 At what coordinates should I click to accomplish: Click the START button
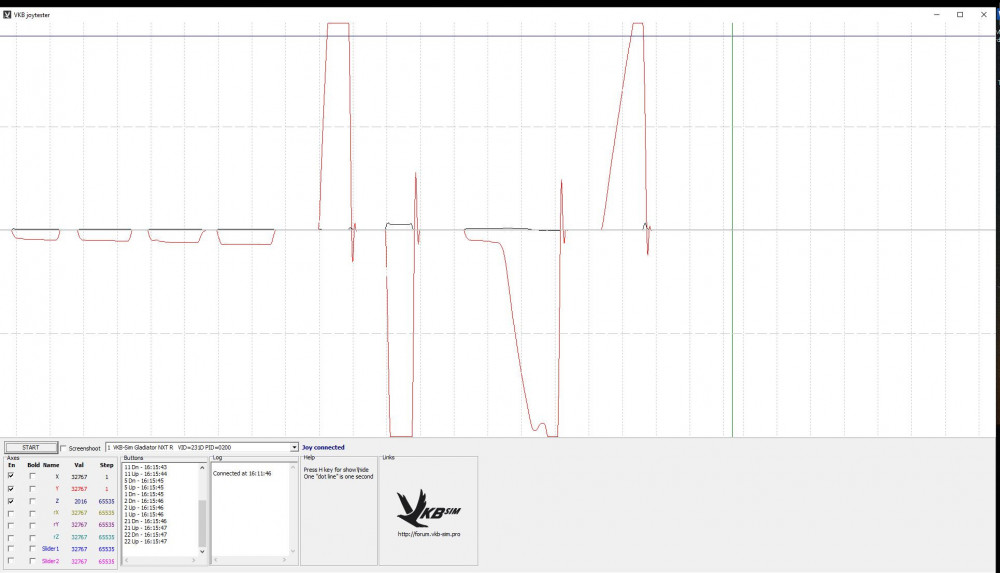coord(31,447)
